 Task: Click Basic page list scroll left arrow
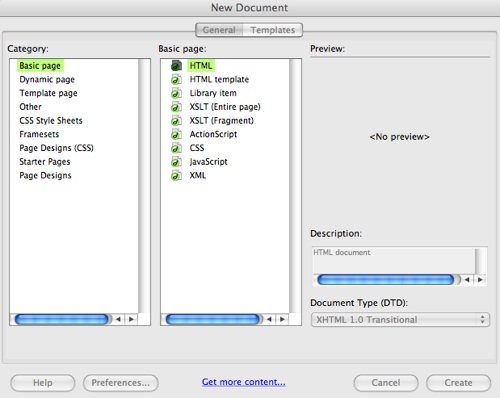[269, 319]
